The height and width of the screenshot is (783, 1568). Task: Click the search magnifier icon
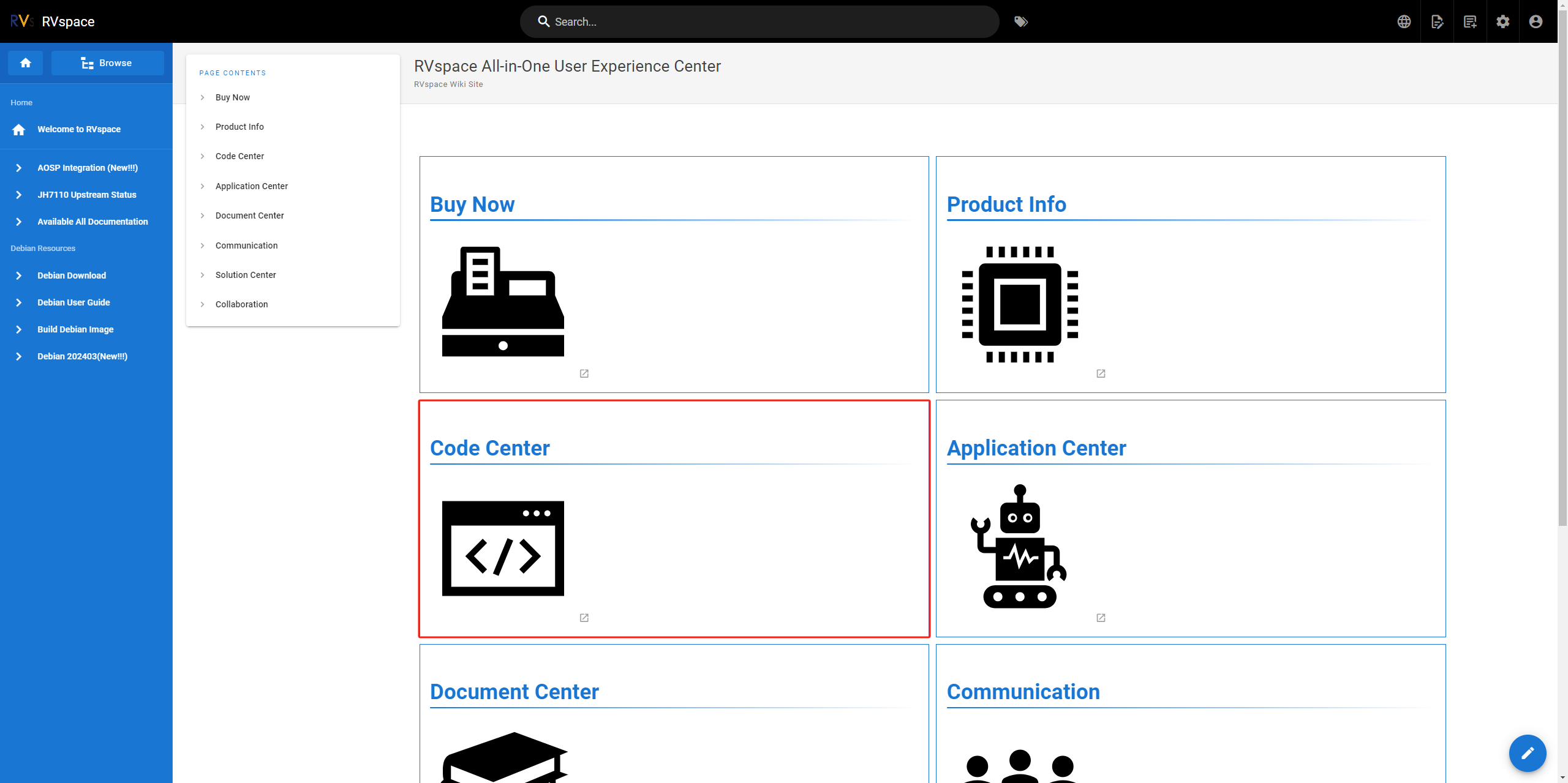(543, 21)
